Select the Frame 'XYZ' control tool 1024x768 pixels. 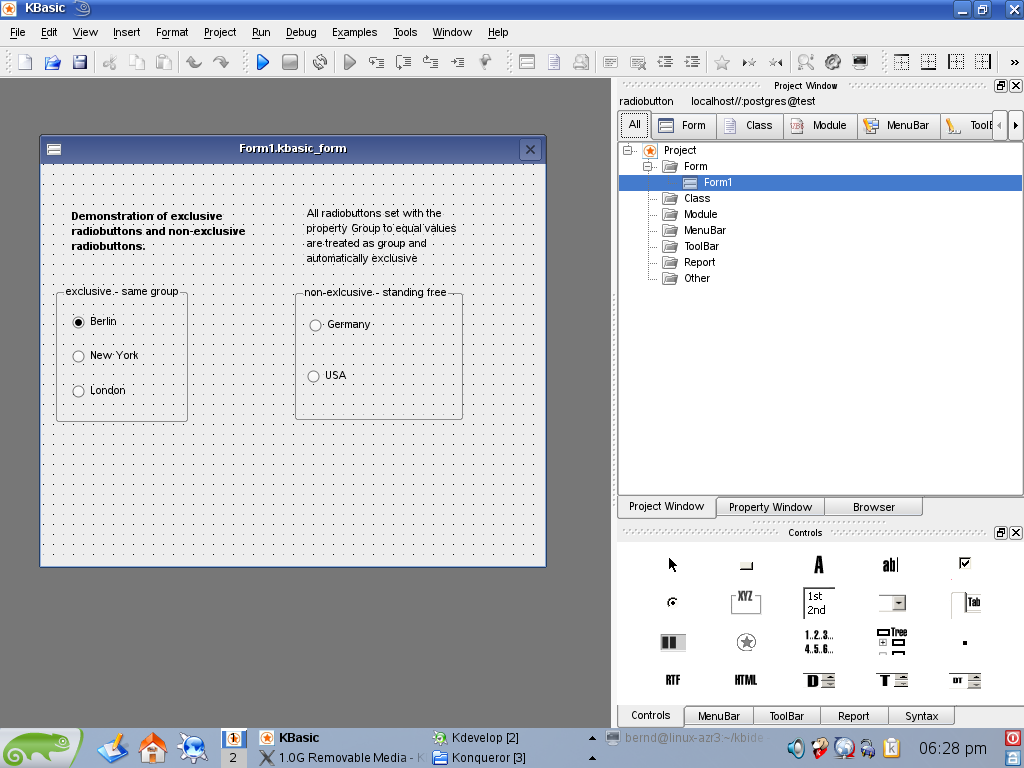[x=746, y=602]
